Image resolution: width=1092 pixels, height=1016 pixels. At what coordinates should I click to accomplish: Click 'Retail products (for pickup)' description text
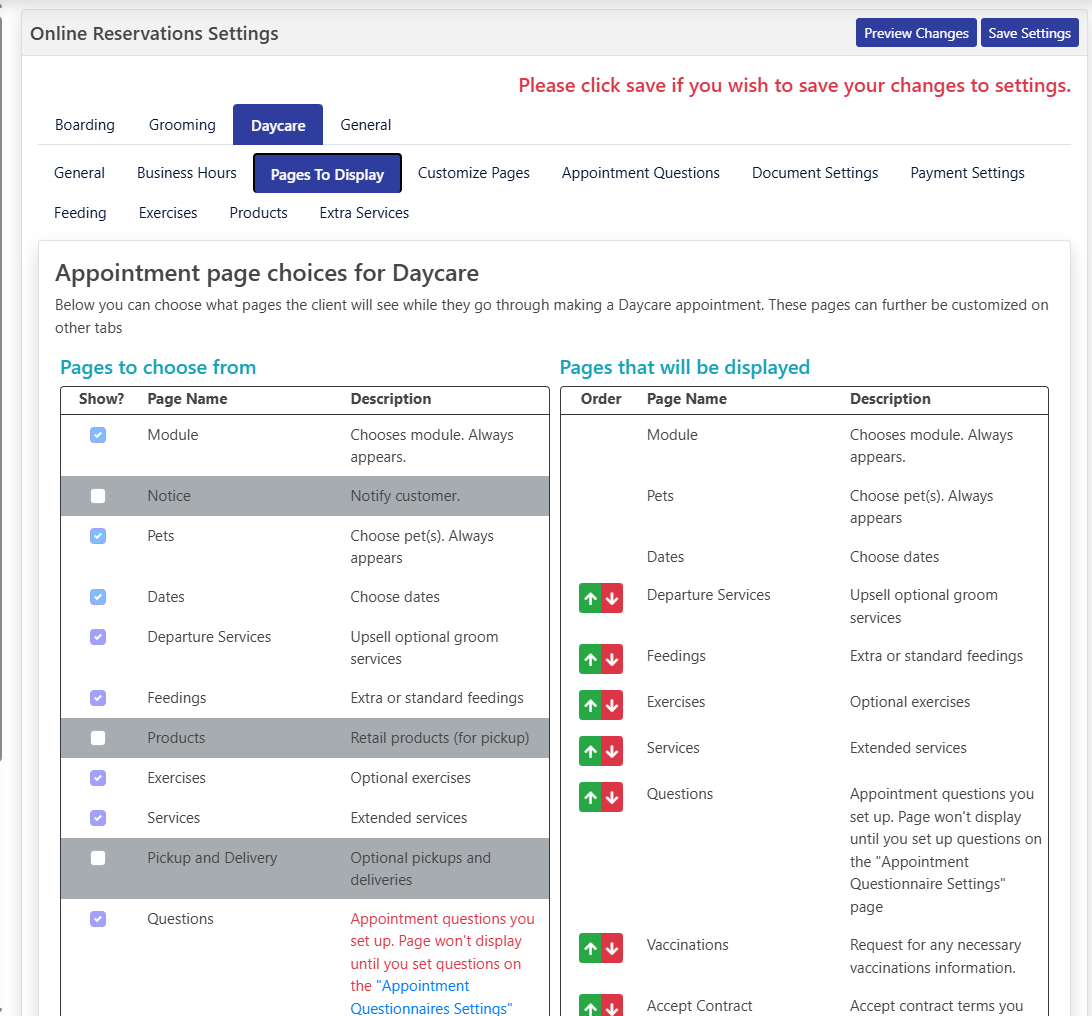click(x=439, y=738)
